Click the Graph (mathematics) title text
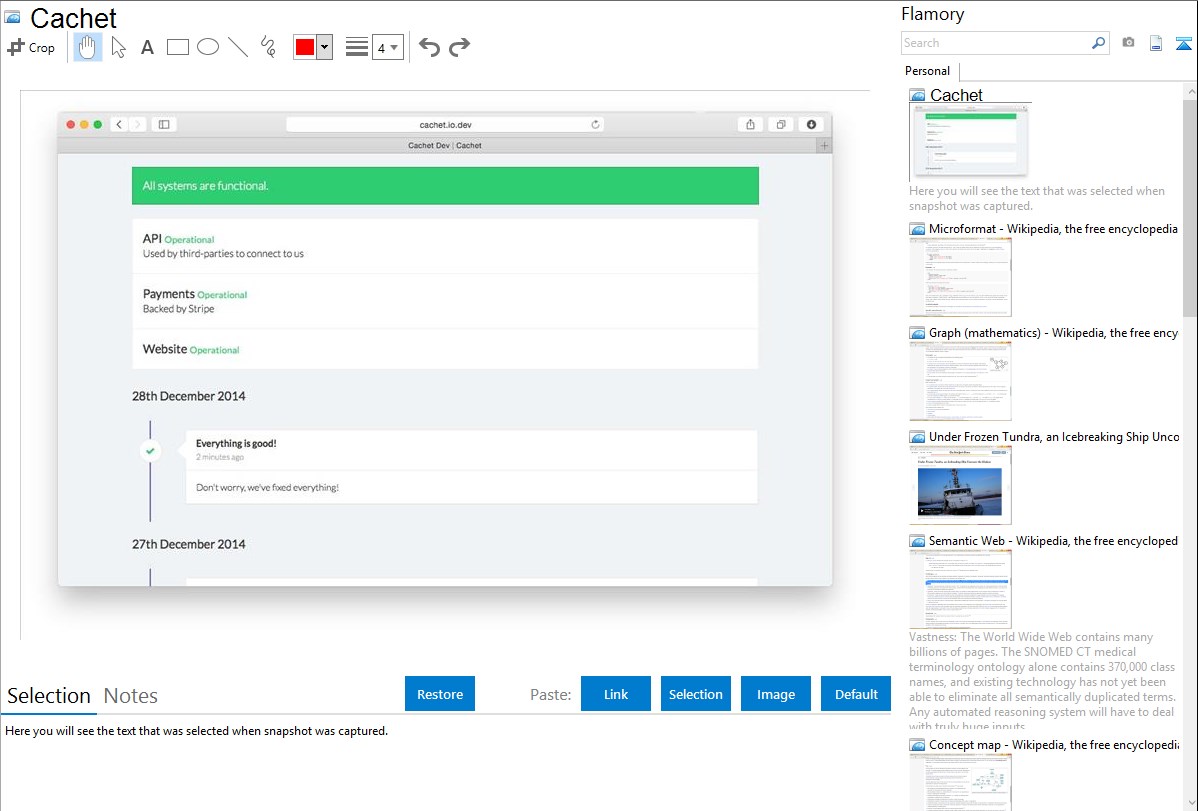This screenshot has width=1198, height=811. [x=1053, y=333]
